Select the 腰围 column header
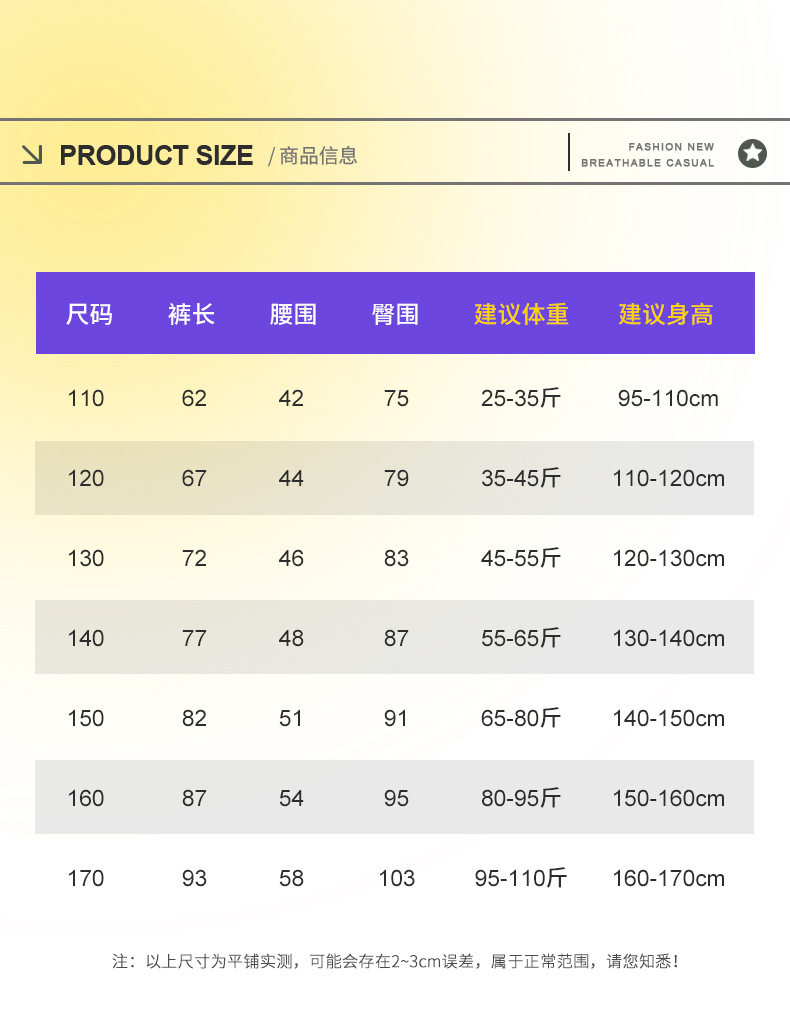The width and height of the screenshot is (790, 1026). 293,314
